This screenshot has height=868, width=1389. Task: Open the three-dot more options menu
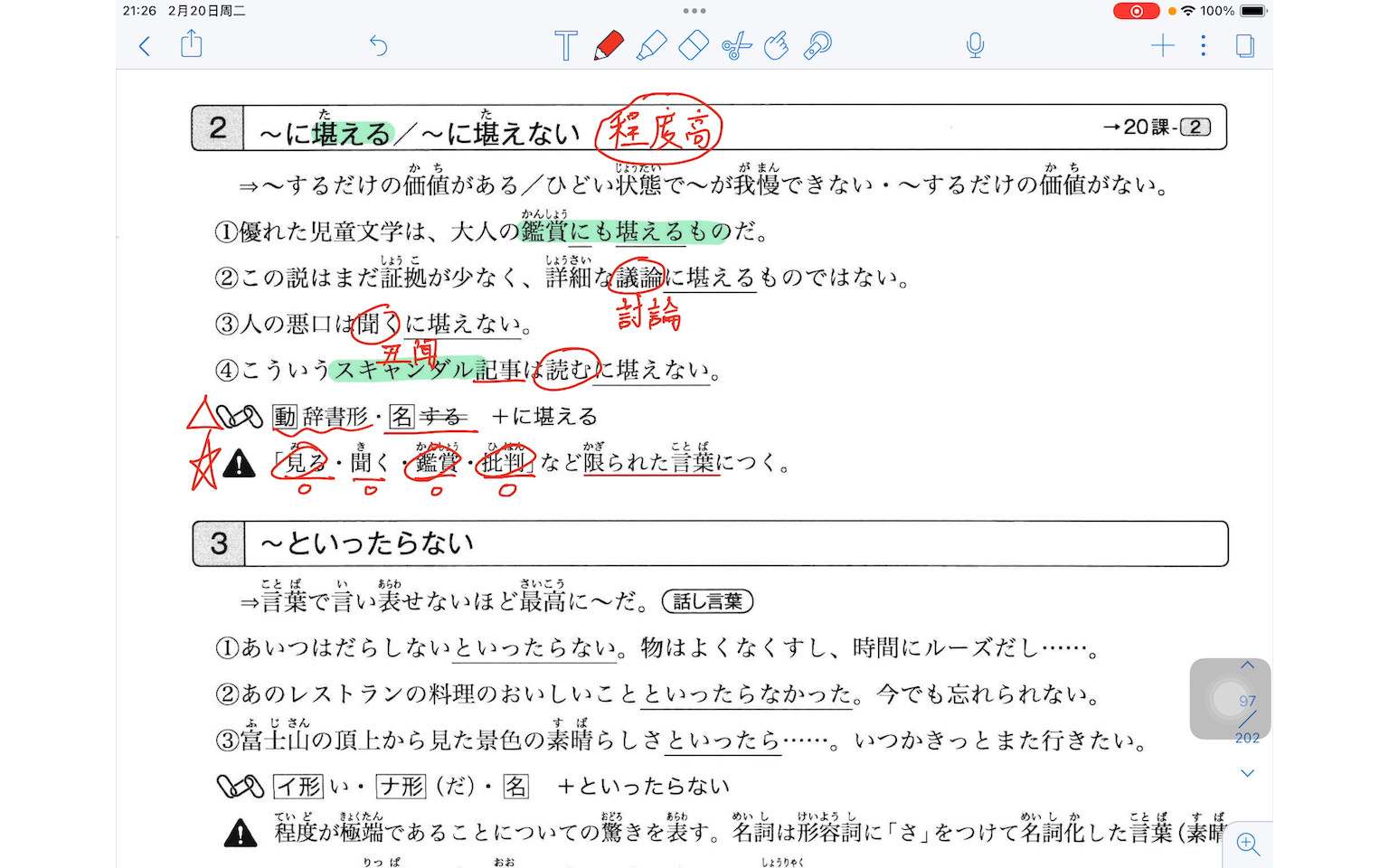(1203, 45)
